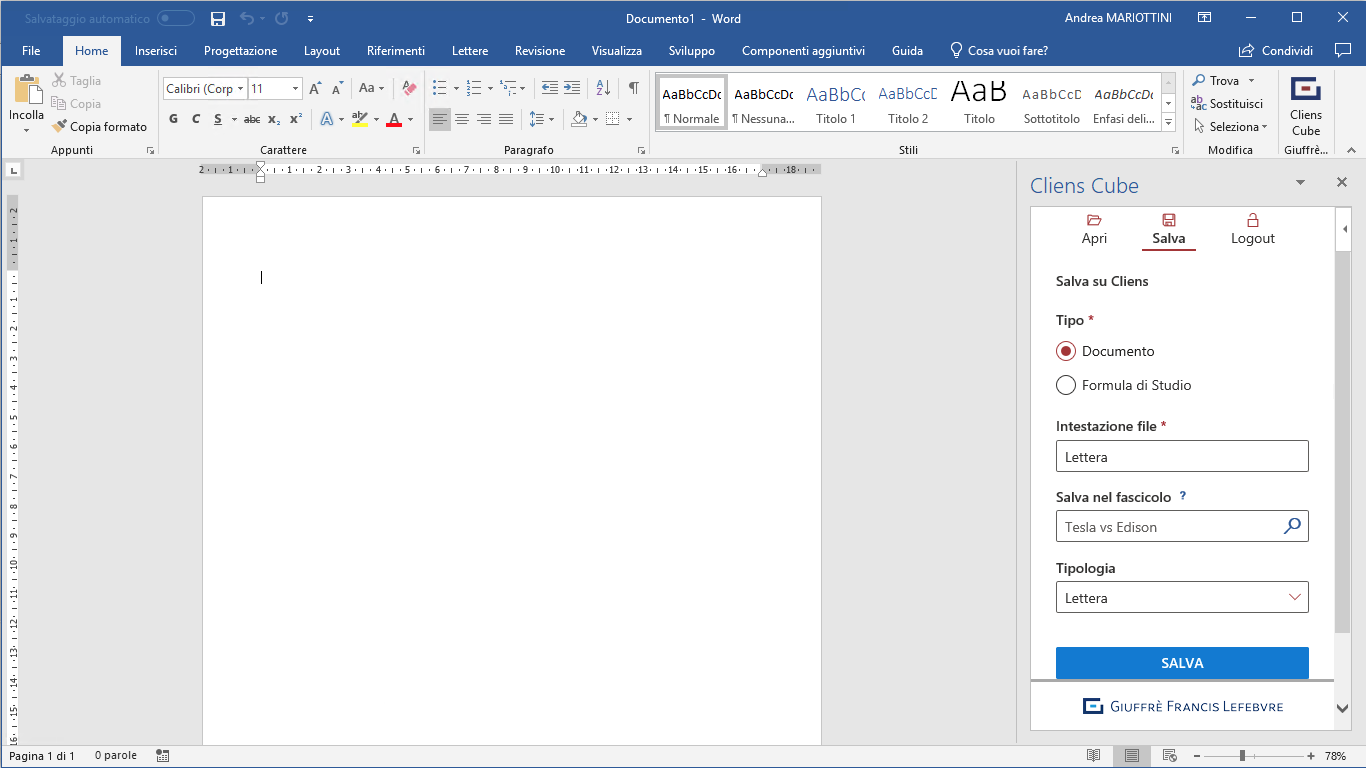1366x768 pixels.
Task: Click the Copia formato paintbrush icon
Action: click(60, 127)
